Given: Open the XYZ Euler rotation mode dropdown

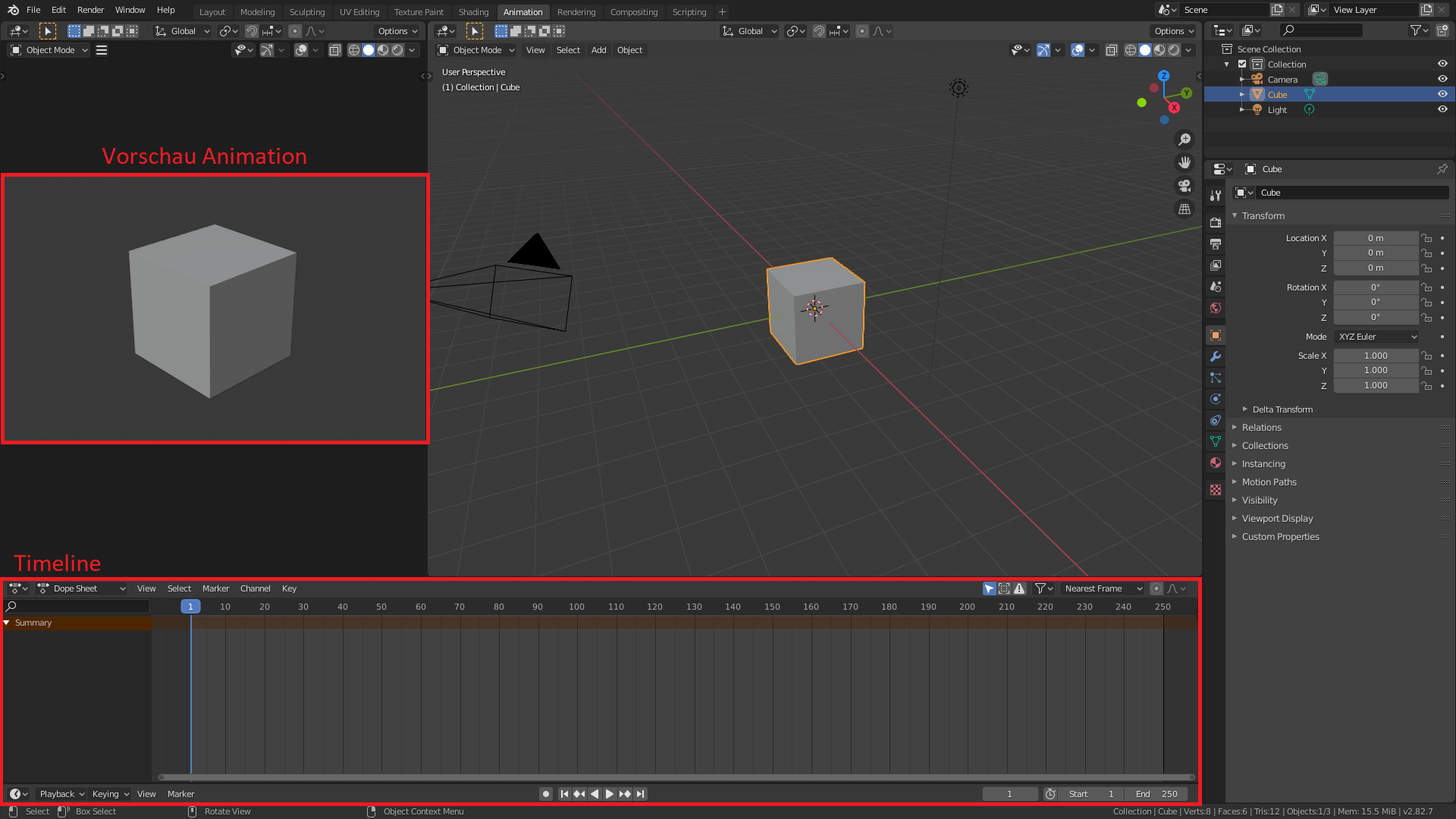Looking at the screenshot, I should [1376, 337].
